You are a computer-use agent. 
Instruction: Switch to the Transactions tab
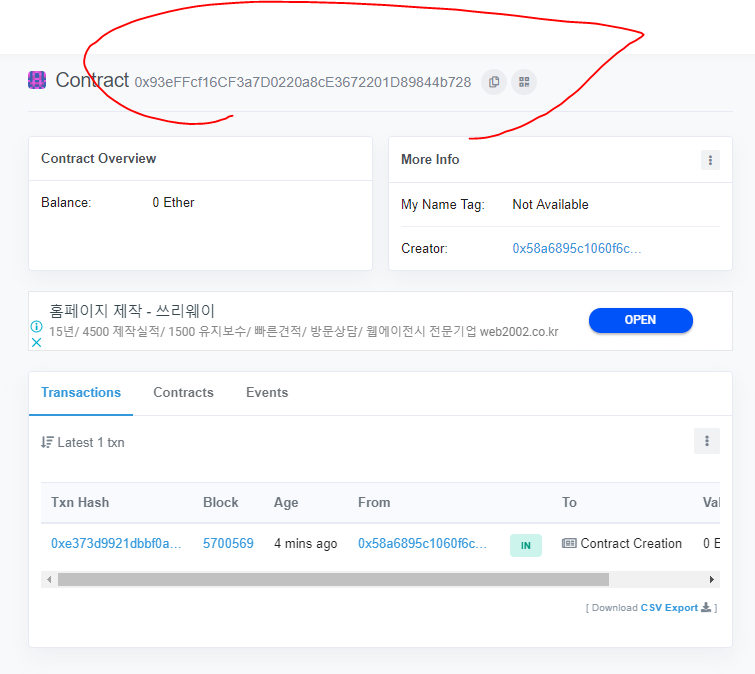coord(81,392)
